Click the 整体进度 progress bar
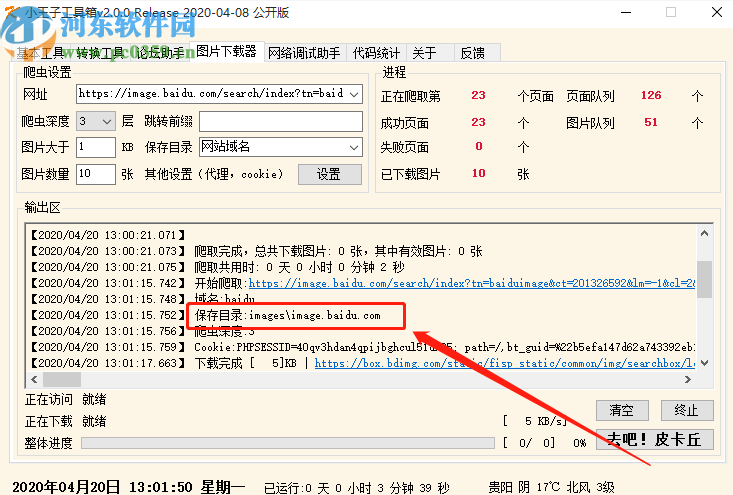 [x=288, y=443]
